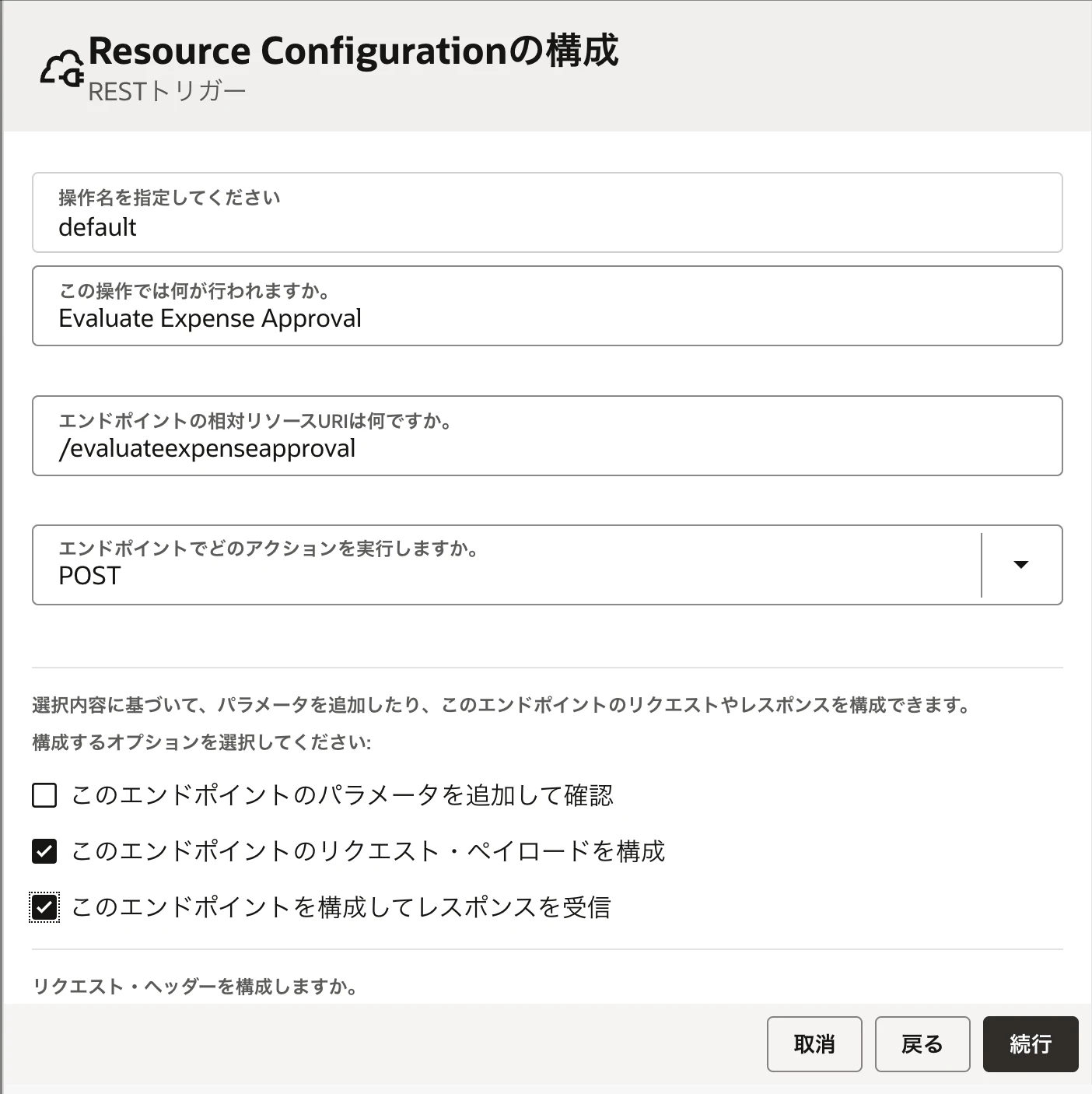Click the RESTトリガー subtitle text
Viewport: 1092px width, 1094px height.
(x=167, y=92)
